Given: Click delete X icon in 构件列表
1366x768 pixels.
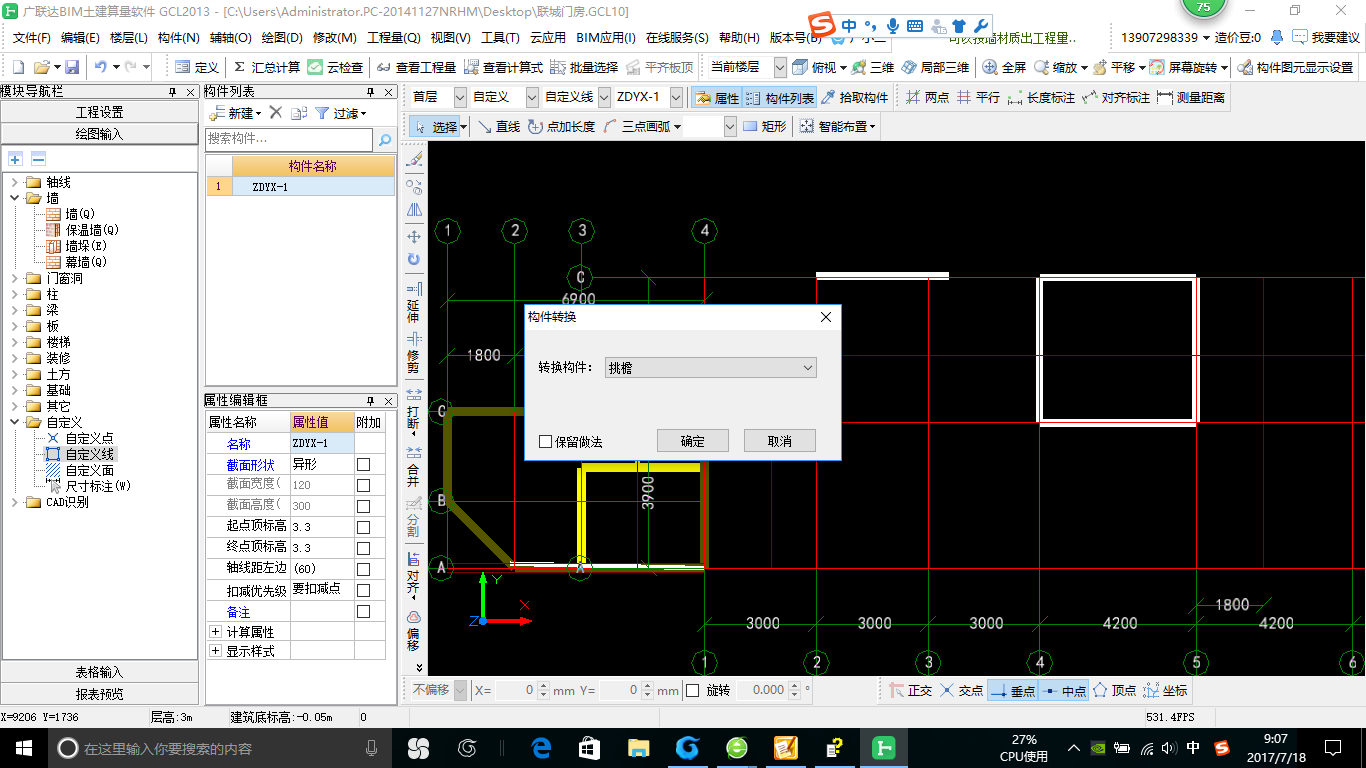Looking at the screenshot, I should (276, 113).
